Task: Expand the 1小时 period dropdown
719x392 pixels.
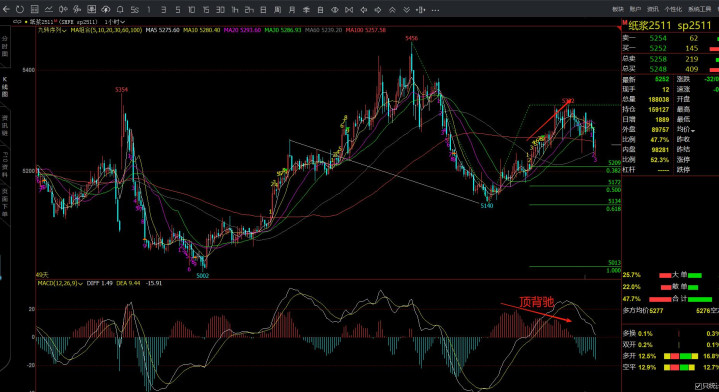Action: pos(115,22)
